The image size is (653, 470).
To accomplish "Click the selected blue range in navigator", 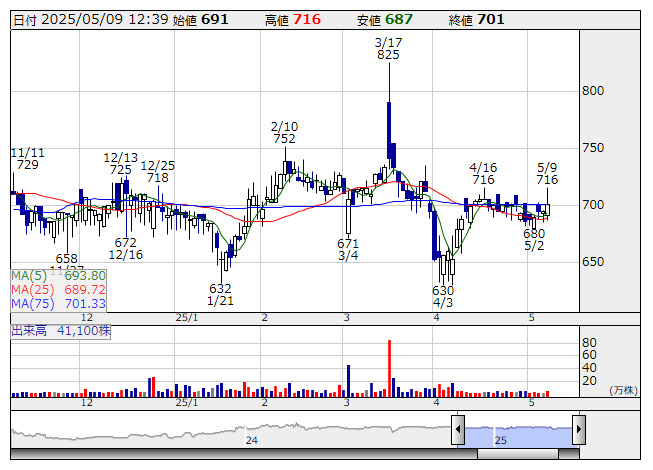I will pyautogui.click(x=518, y=436).
